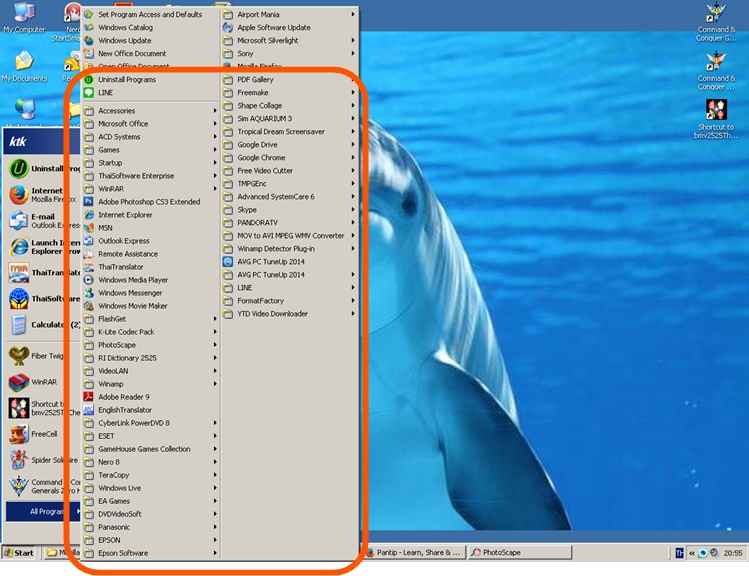The height and width of the screenshot is (576, 749).
Task: Expand the K-Lite Codec Pack folder
Action: [150, 332]
